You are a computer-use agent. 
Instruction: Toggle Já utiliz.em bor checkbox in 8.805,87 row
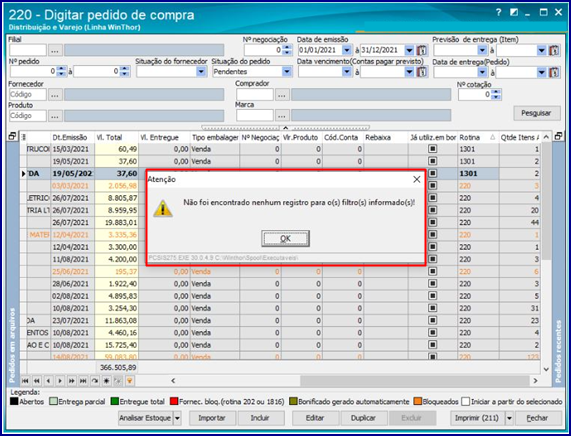pyautogui.click(x=432, y=198)
